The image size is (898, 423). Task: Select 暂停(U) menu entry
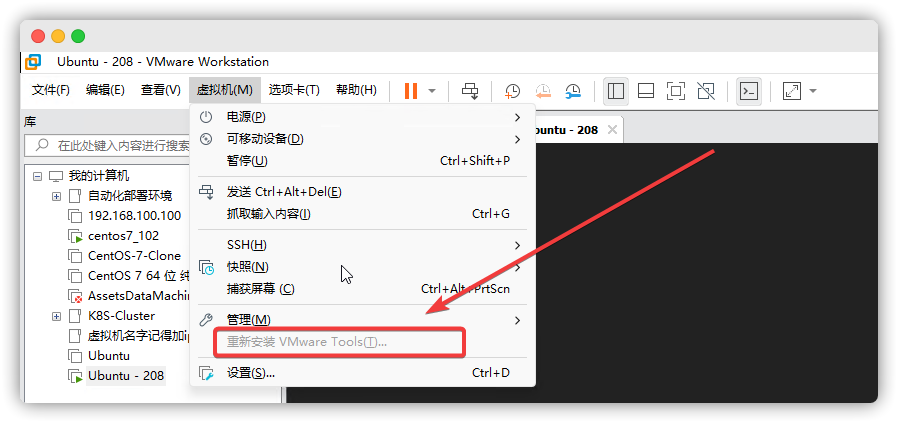tap(363, 160)
